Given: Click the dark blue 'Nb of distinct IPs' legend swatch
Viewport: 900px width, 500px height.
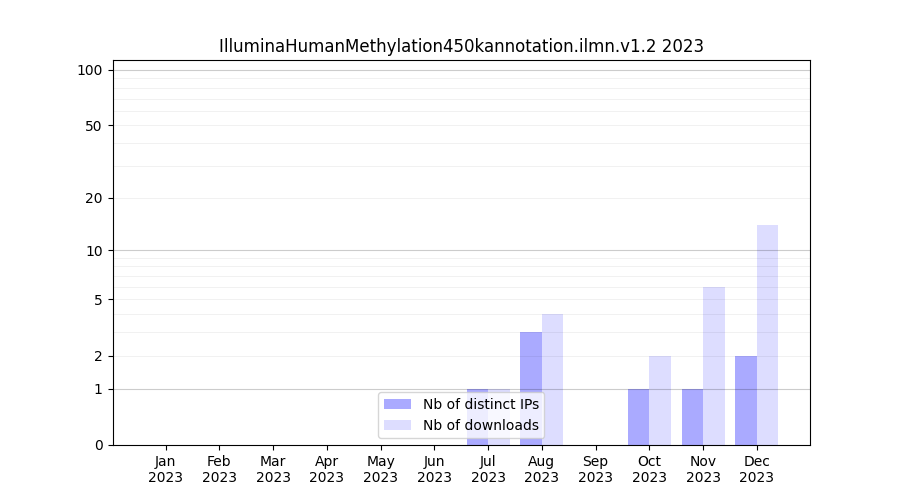Looking at the screenshot, I should [398, 404].
